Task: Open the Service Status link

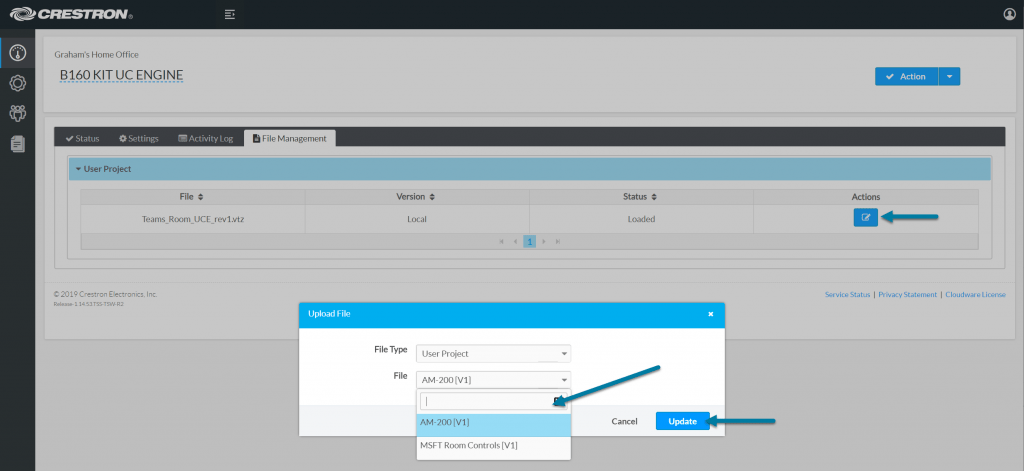Action: 848,295
